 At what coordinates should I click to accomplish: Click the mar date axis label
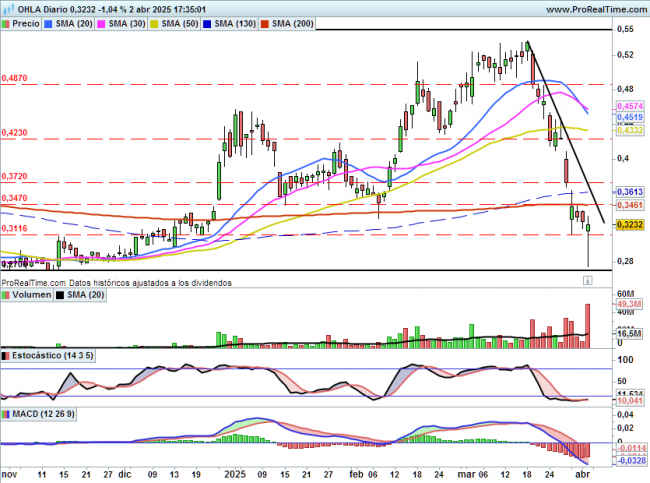coord(466,474)
